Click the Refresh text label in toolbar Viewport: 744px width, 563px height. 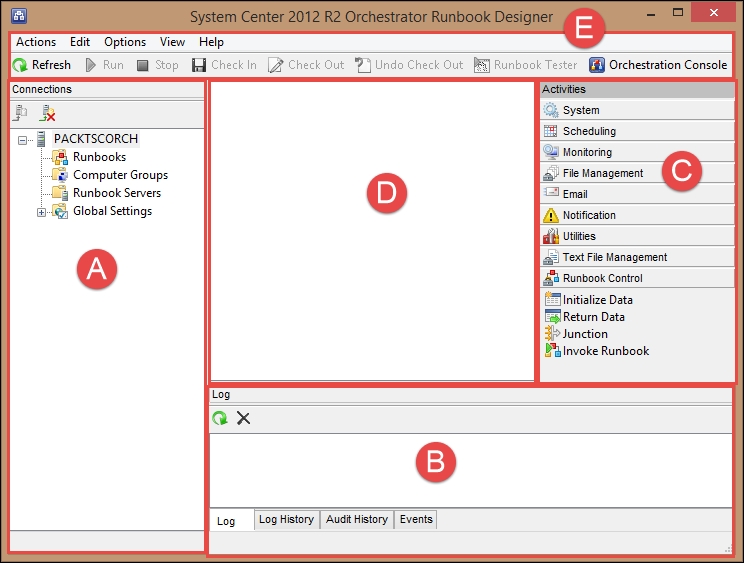pyautogui.click(x=51, y=65)
